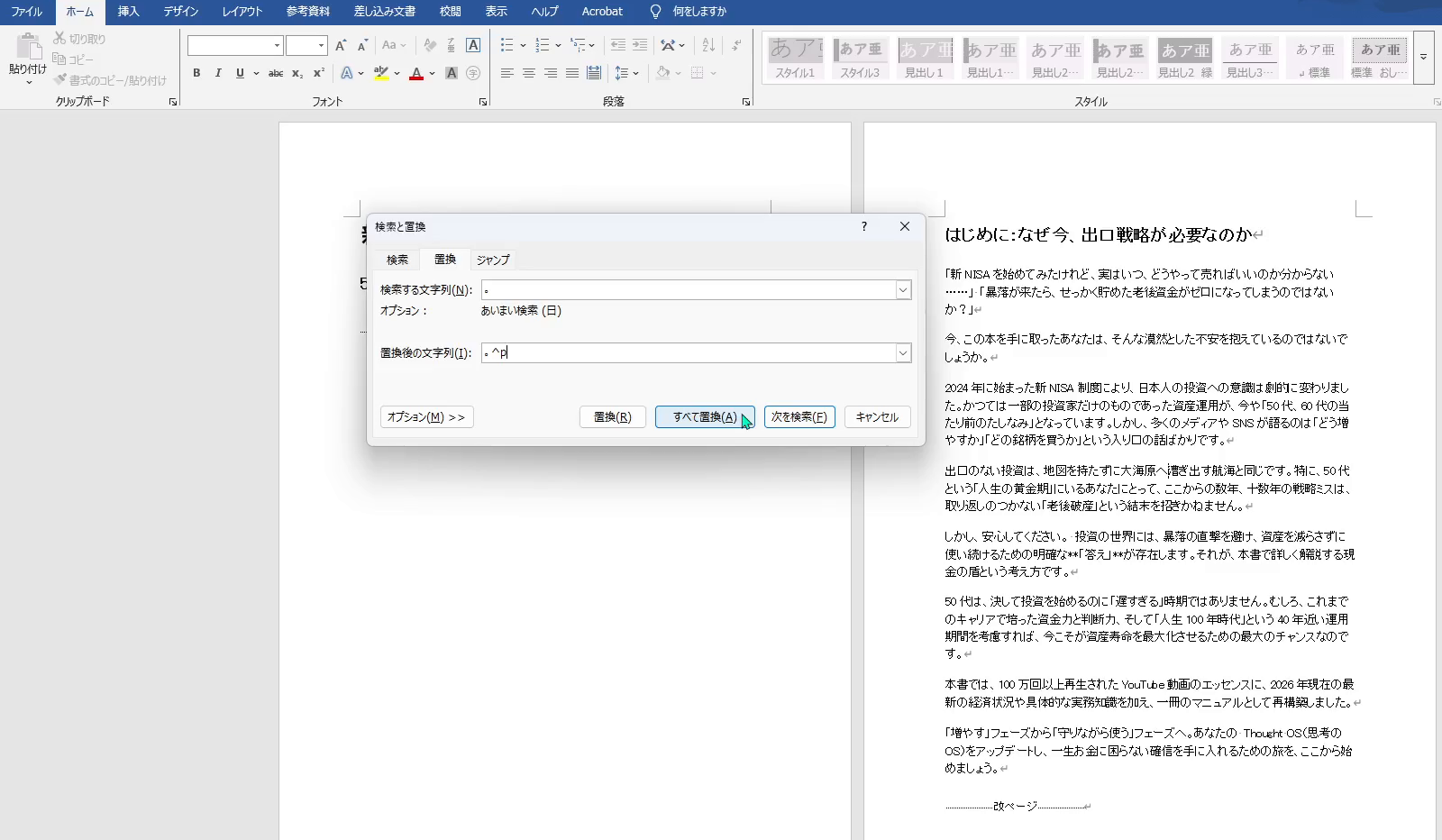The width and height of the screenshot is (1442, 840).
Task: Click the cut (切り取り) scissors command
Action: [79, 39]
